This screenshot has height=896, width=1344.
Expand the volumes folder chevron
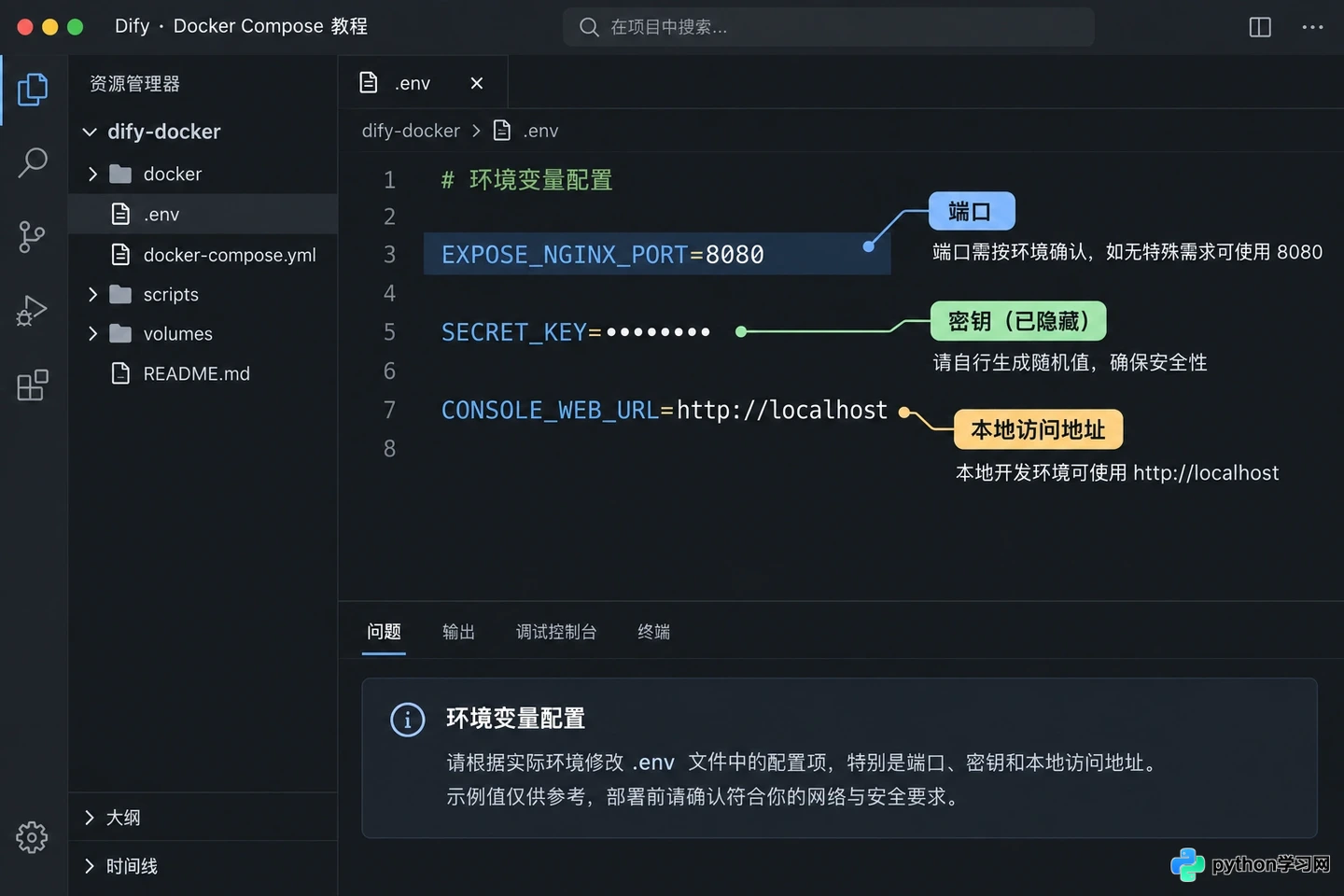point(92,334)
